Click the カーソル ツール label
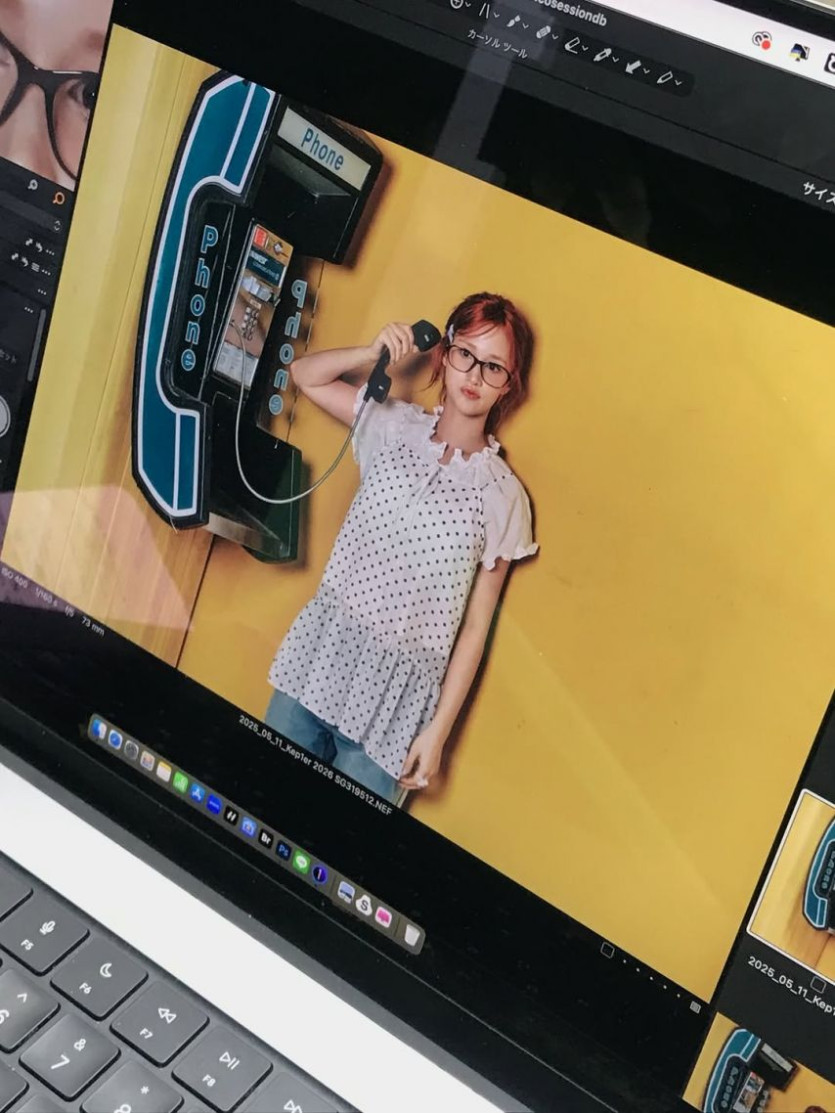 click(x=497, y=44)
